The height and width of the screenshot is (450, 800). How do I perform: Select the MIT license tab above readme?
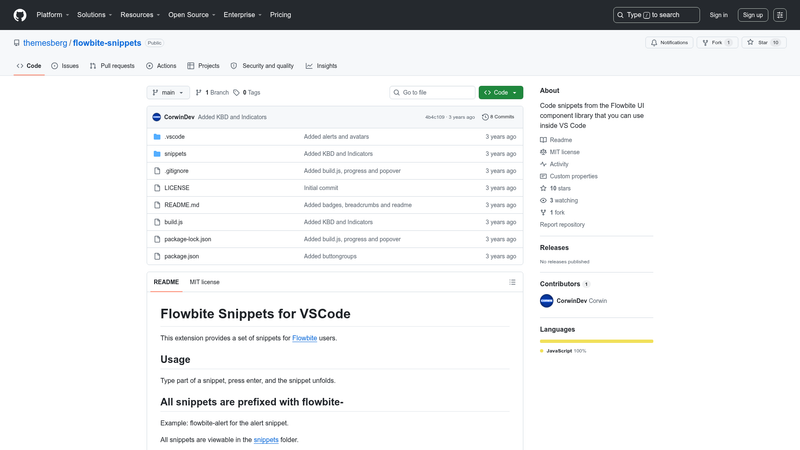point(205,282)
